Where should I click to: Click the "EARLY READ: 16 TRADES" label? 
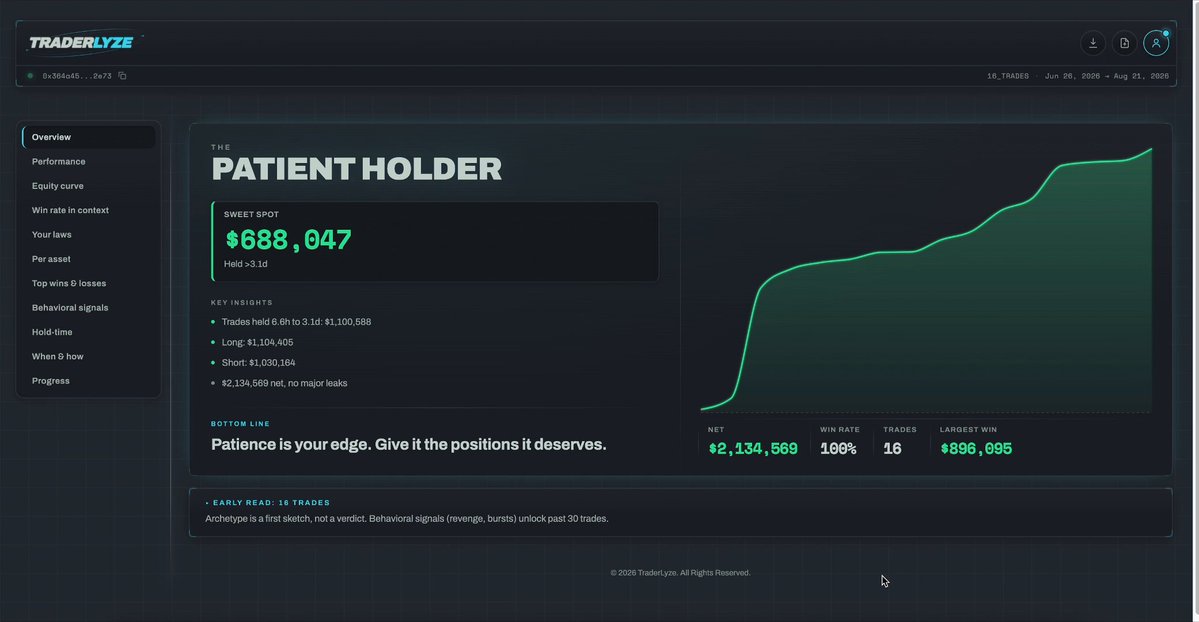(x=271, y=503)
